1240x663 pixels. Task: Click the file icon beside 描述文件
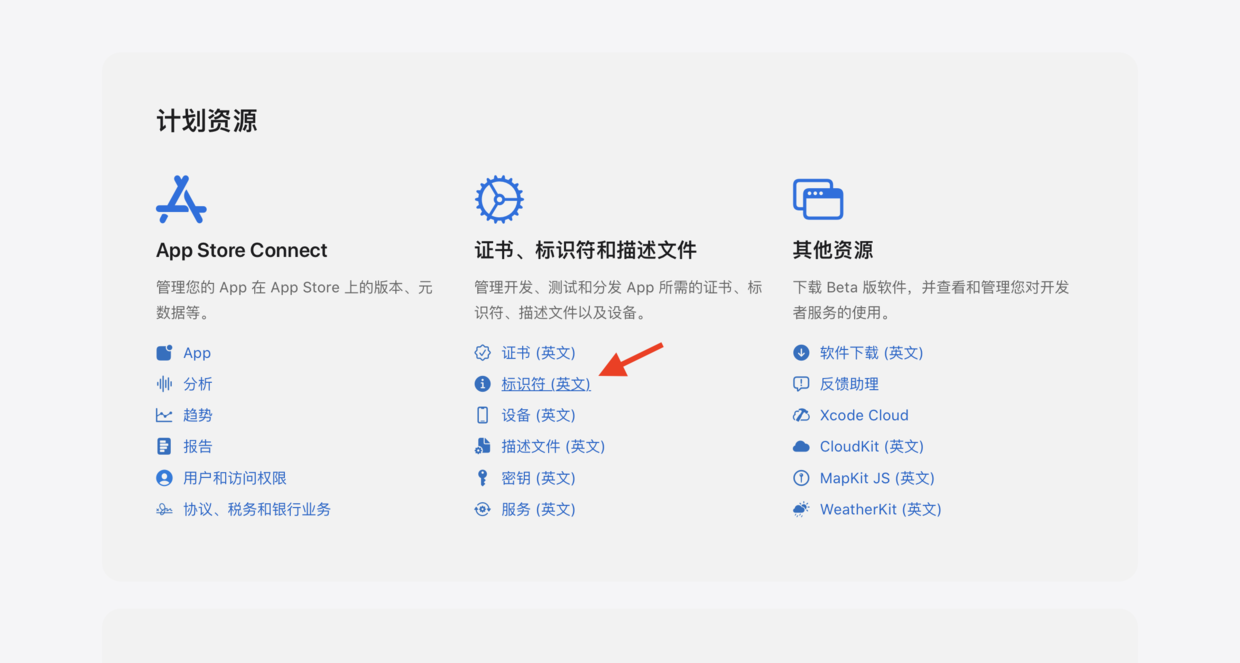click(482, 446)
